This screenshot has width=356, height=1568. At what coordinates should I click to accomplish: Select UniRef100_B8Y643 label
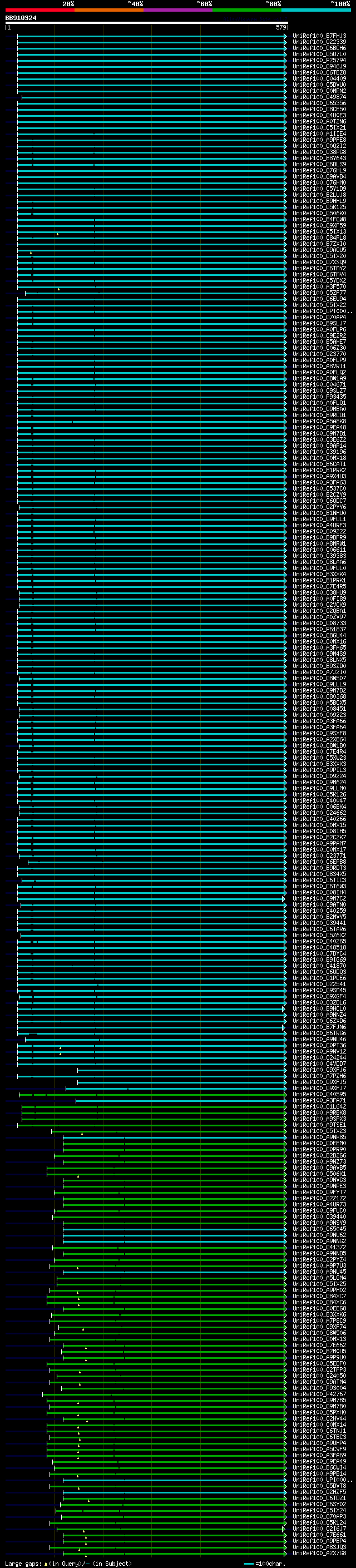click(319, 159)
